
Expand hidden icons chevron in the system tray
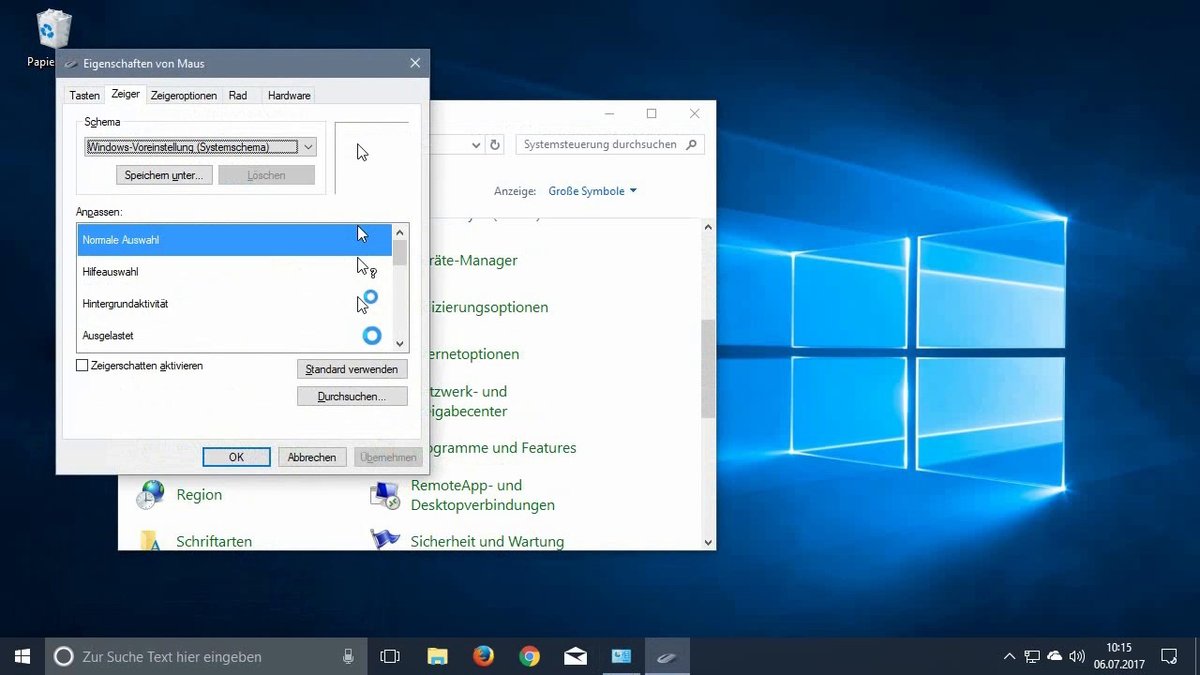point(1010,656)
